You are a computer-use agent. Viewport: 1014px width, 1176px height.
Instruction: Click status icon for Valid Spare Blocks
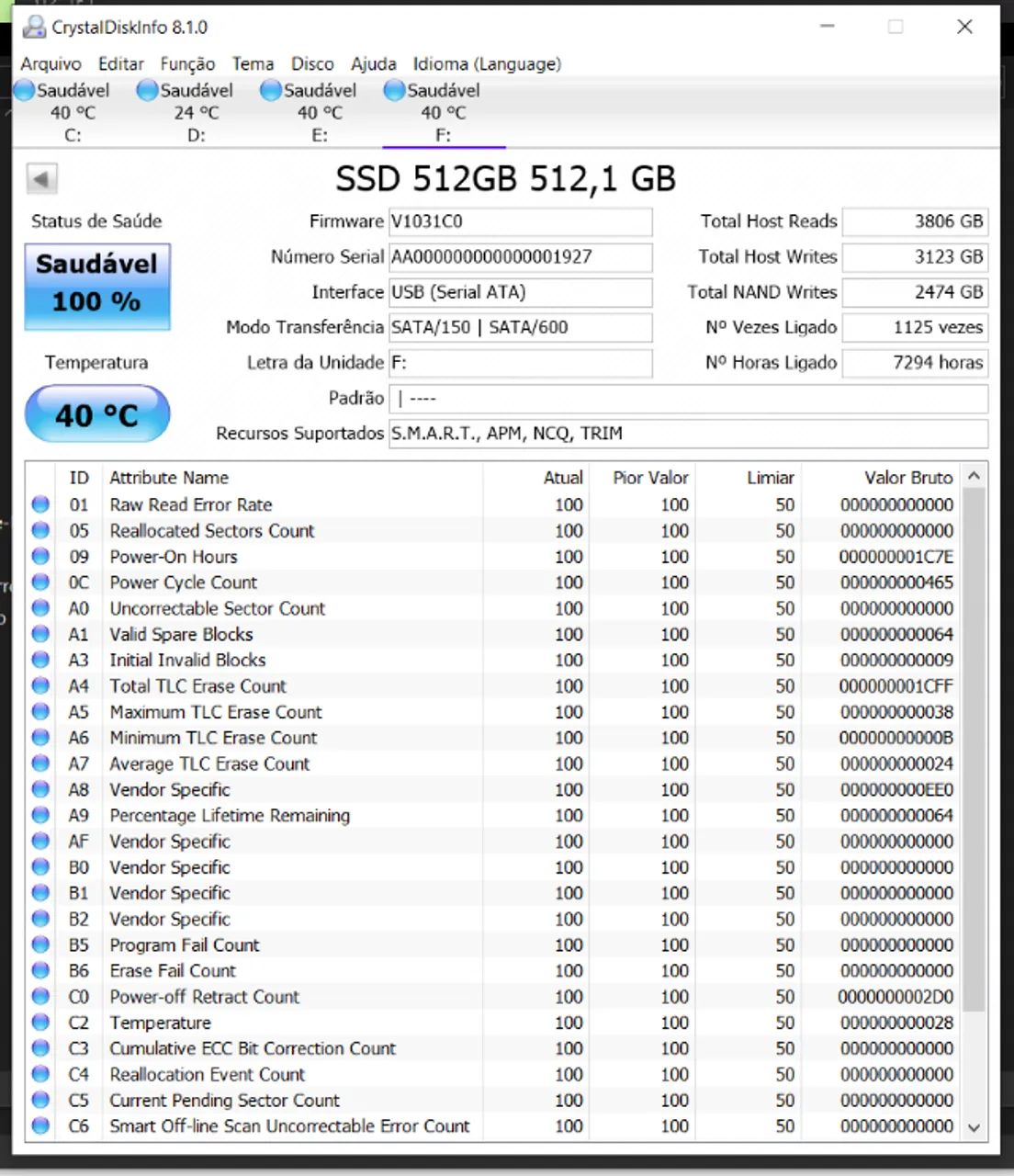point(40,634)
